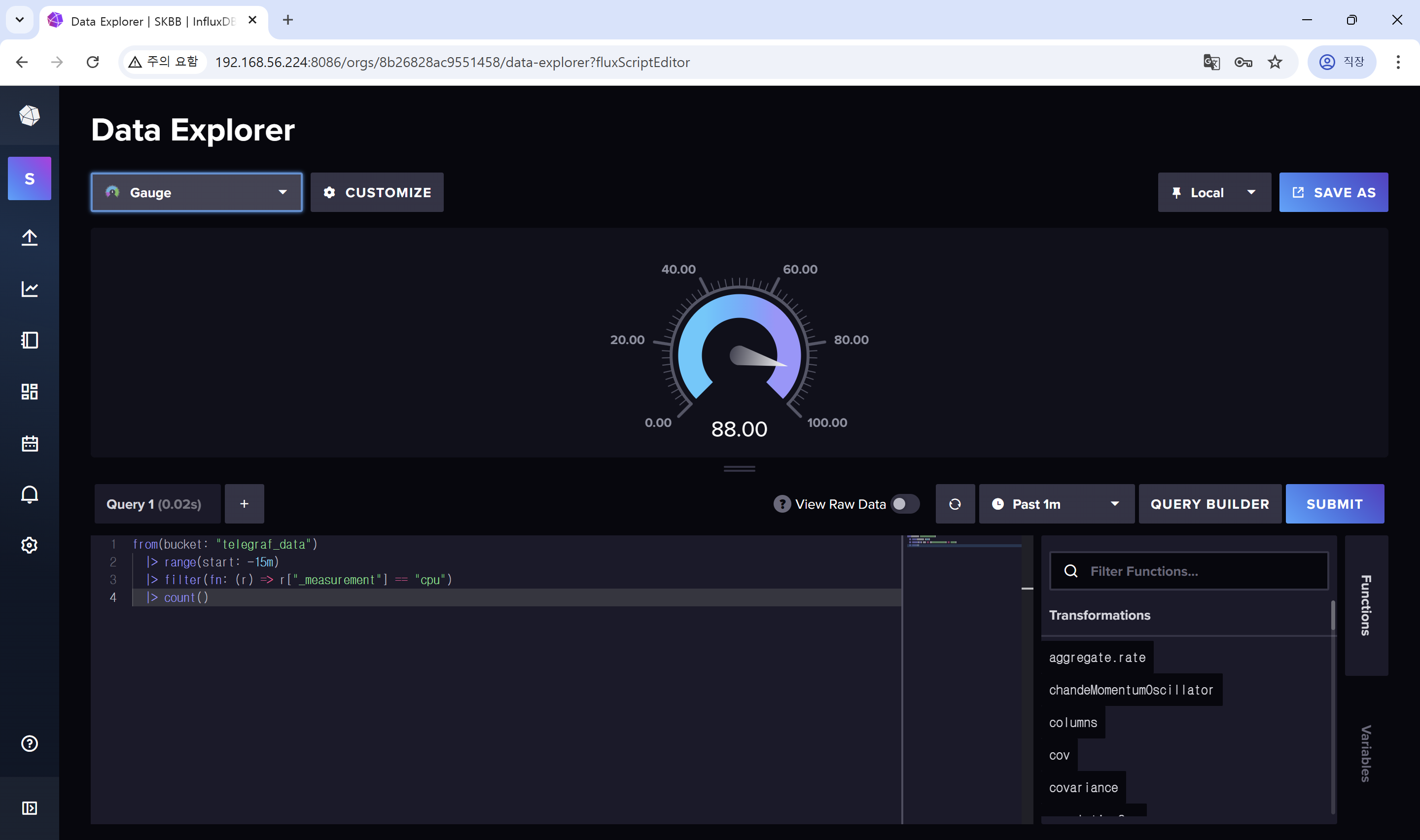
Task: Click the browser address bar URL
Action: coord(452,62)
